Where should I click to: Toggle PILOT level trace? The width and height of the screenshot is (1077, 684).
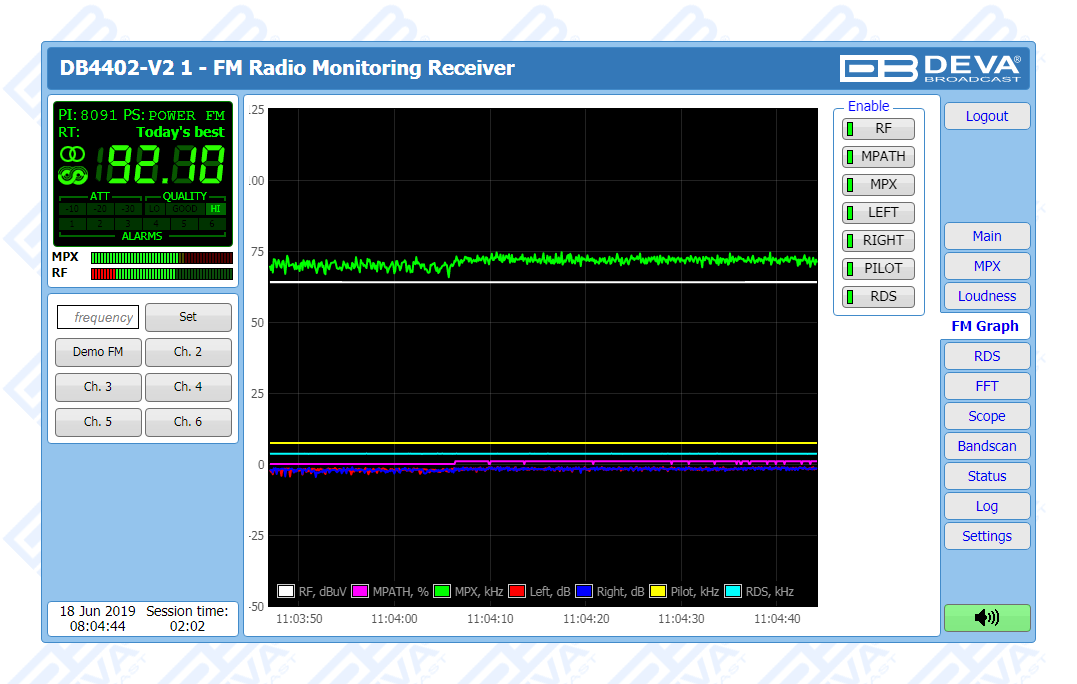878,269
